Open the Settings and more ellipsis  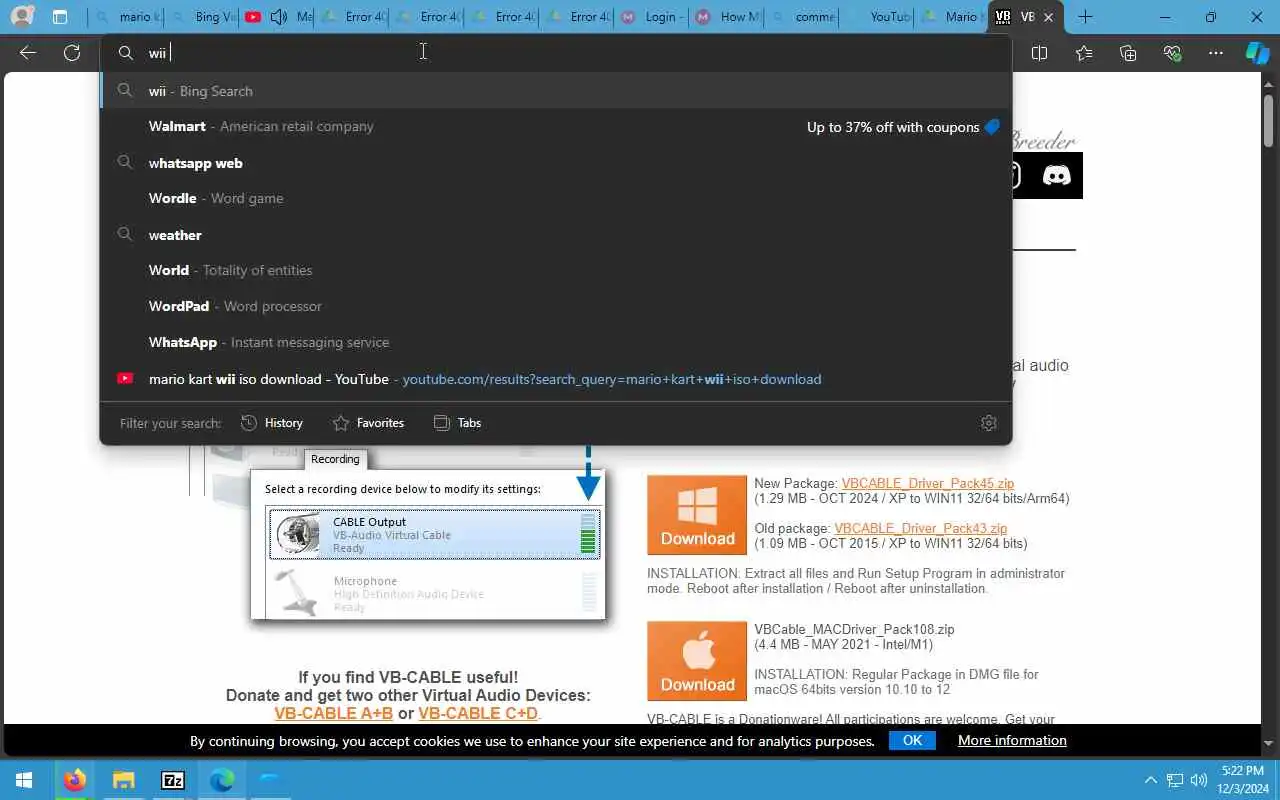(1216, 53)
